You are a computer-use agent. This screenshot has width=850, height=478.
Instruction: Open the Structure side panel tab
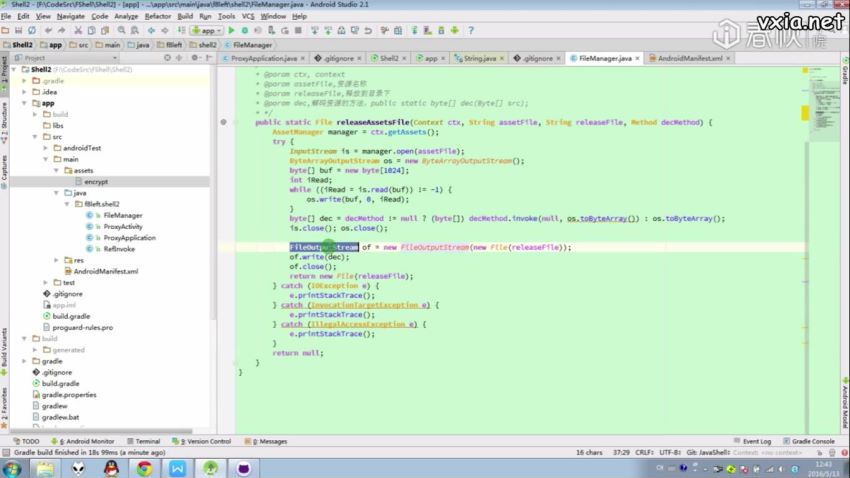point(4,118)
